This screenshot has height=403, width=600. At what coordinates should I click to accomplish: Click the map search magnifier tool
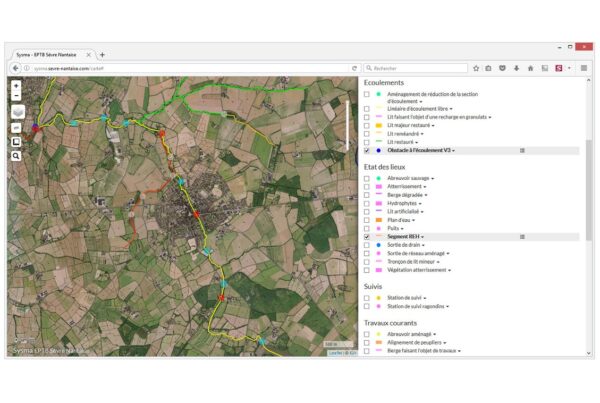(16, 157)
